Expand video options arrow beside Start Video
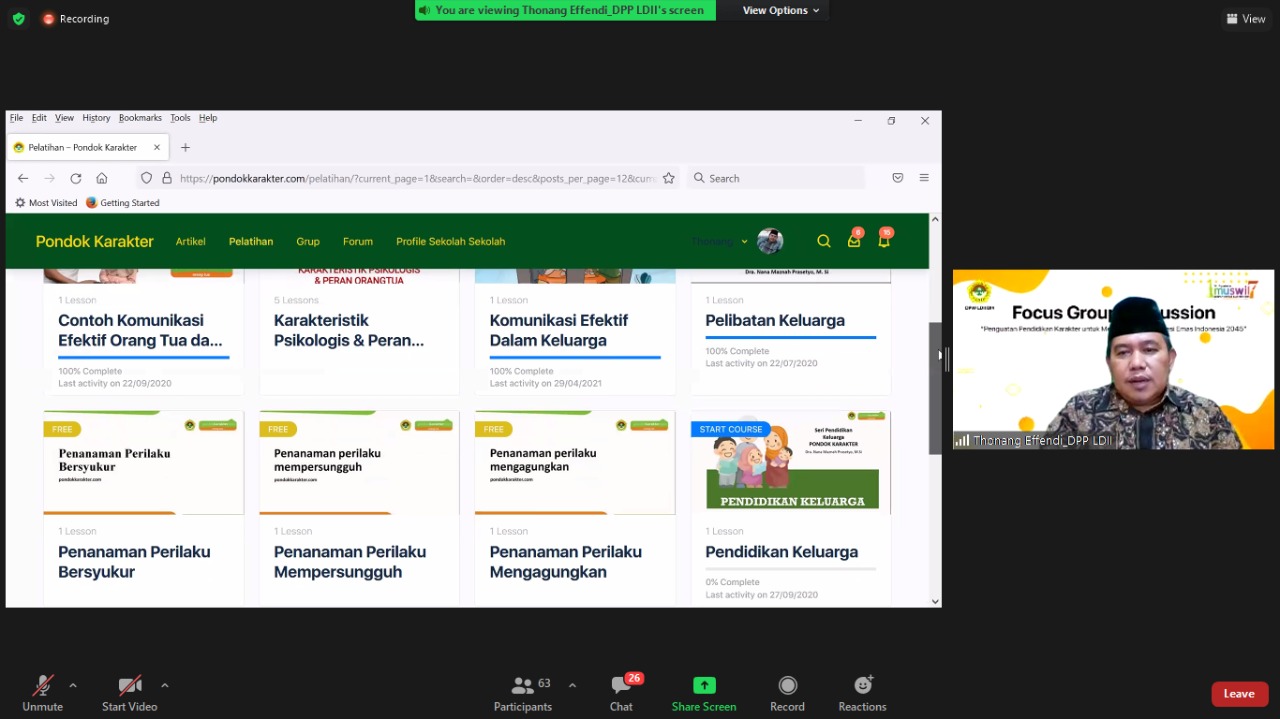The image size is (1280, 719). pos(165,686)
